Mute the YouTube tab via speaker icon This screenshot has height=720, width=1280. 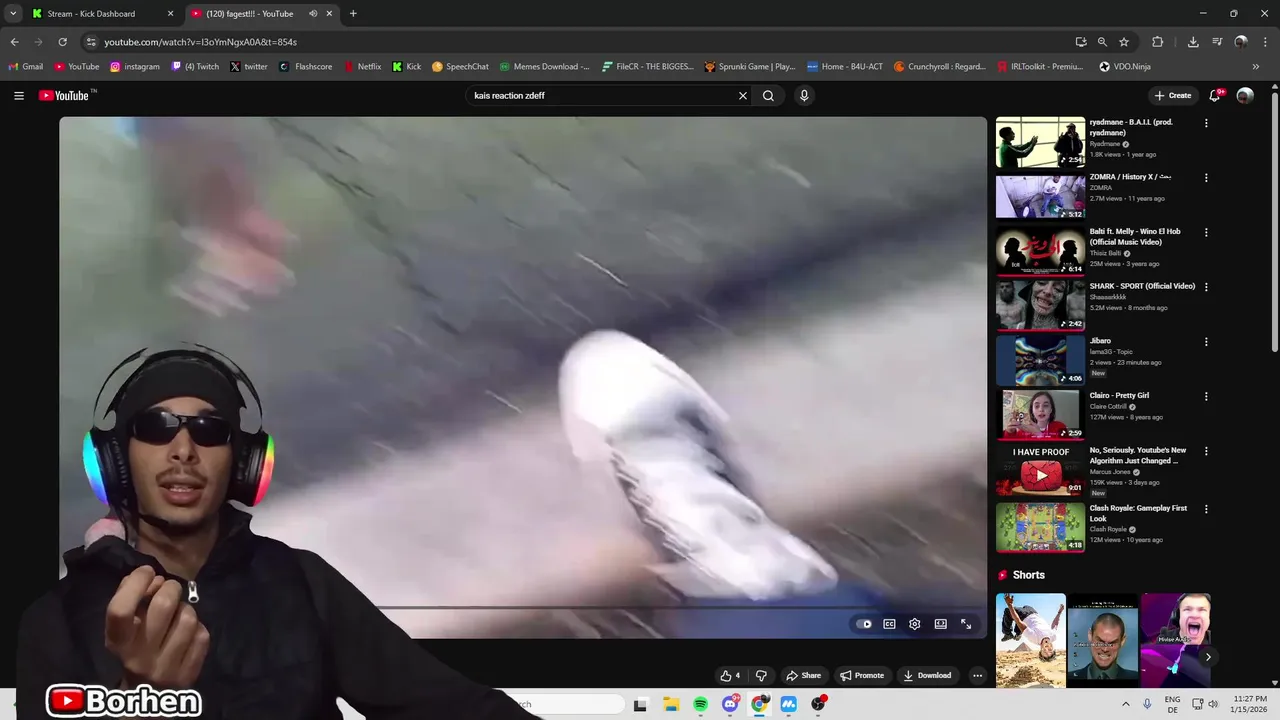point(313,14)
